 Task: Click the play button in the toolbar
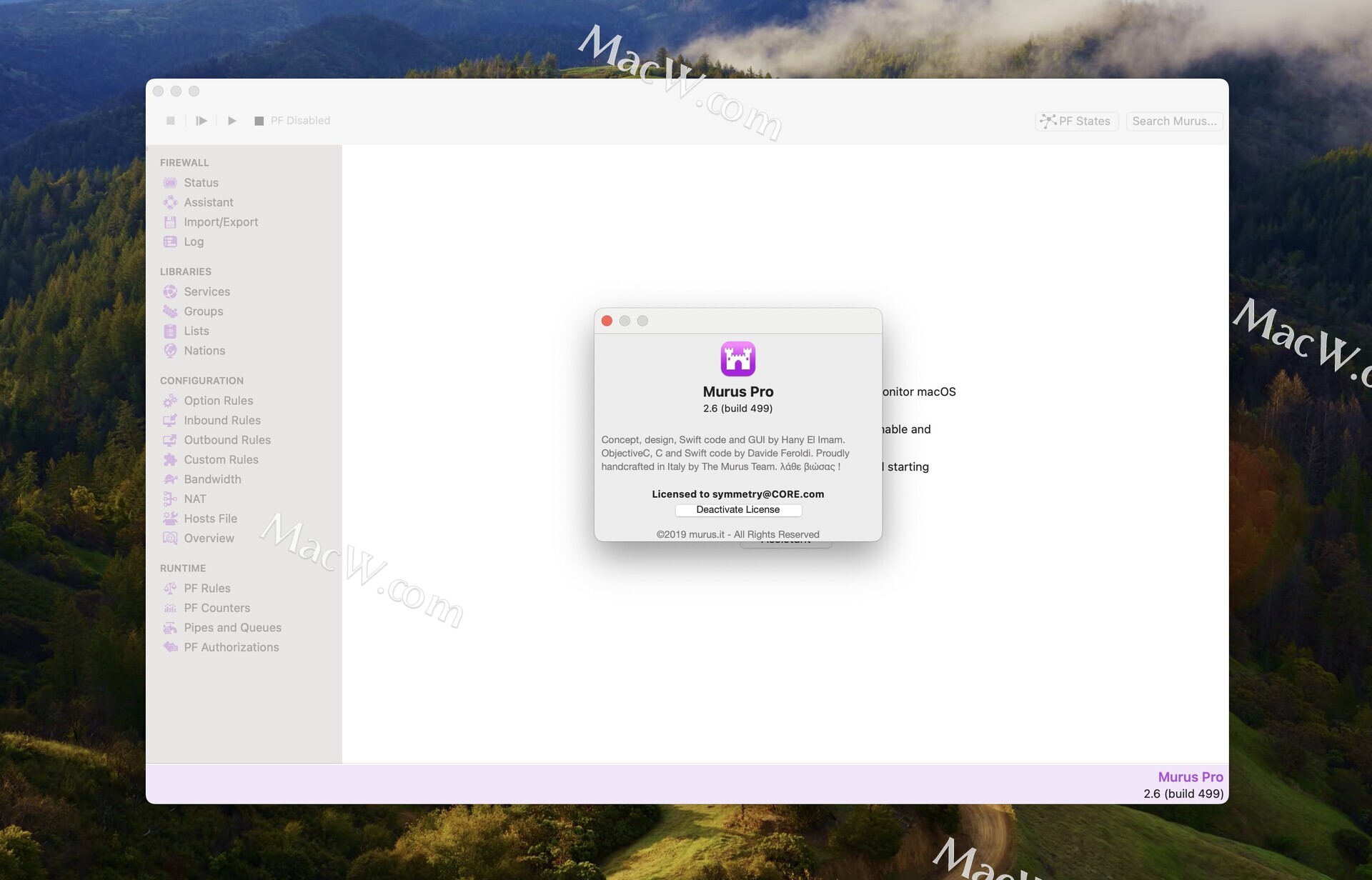coord(232,121)
